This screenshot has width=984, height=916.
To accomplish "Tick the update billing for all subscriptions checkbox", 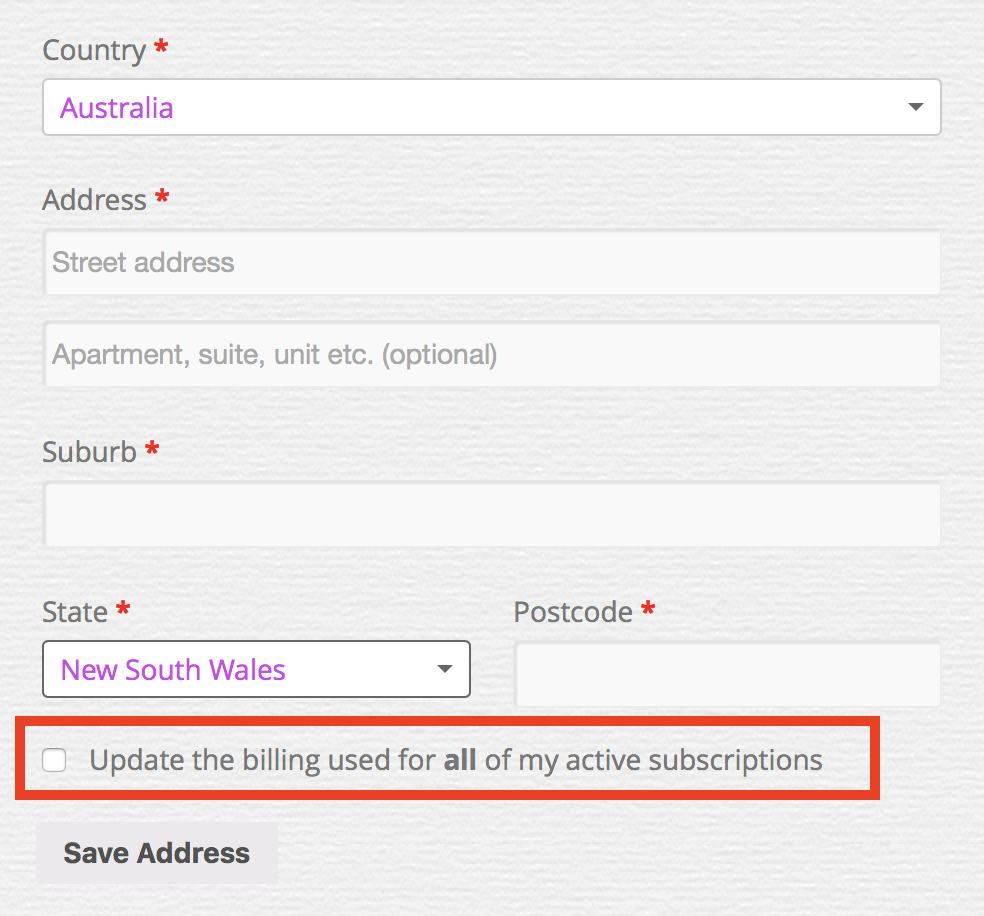I will point(54,760).
